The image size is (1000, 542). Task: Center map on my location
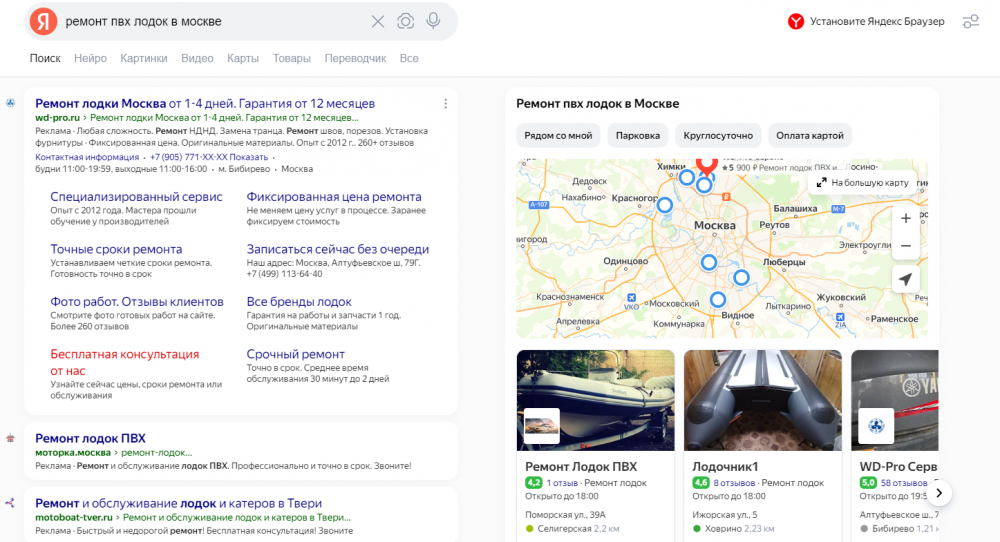pos(905,279)
